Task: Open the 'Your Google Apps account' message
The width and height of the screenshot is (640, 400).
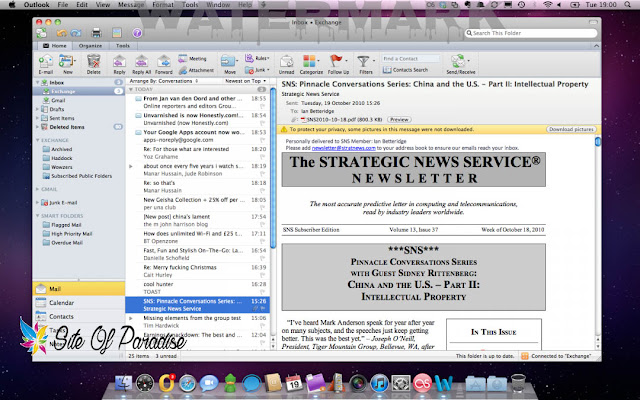Action: 198,136
